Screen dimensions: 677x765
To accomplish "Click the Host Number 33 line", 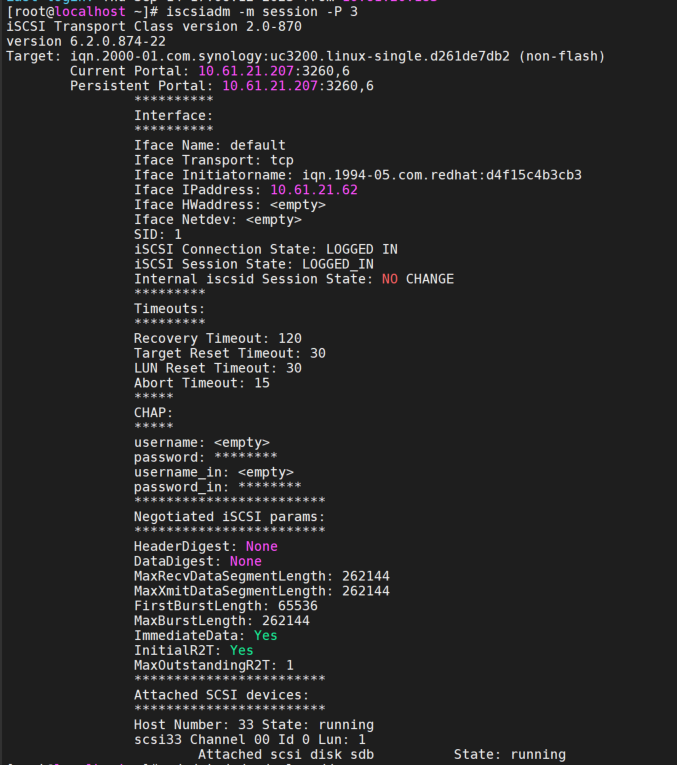I will point(253,724).
